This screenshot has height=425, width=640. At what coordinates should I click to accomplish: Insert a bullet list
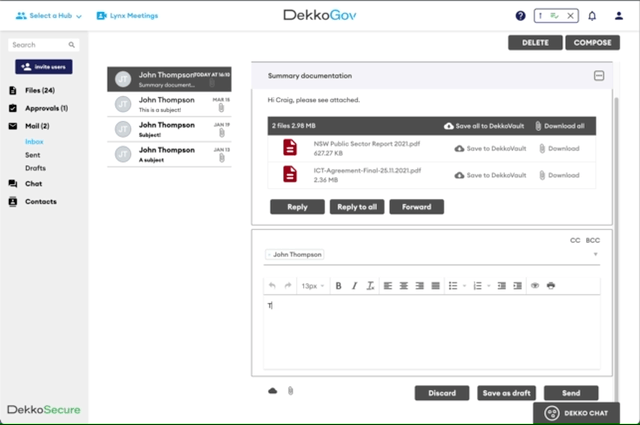pyautogui.click(x=453, y=286)
